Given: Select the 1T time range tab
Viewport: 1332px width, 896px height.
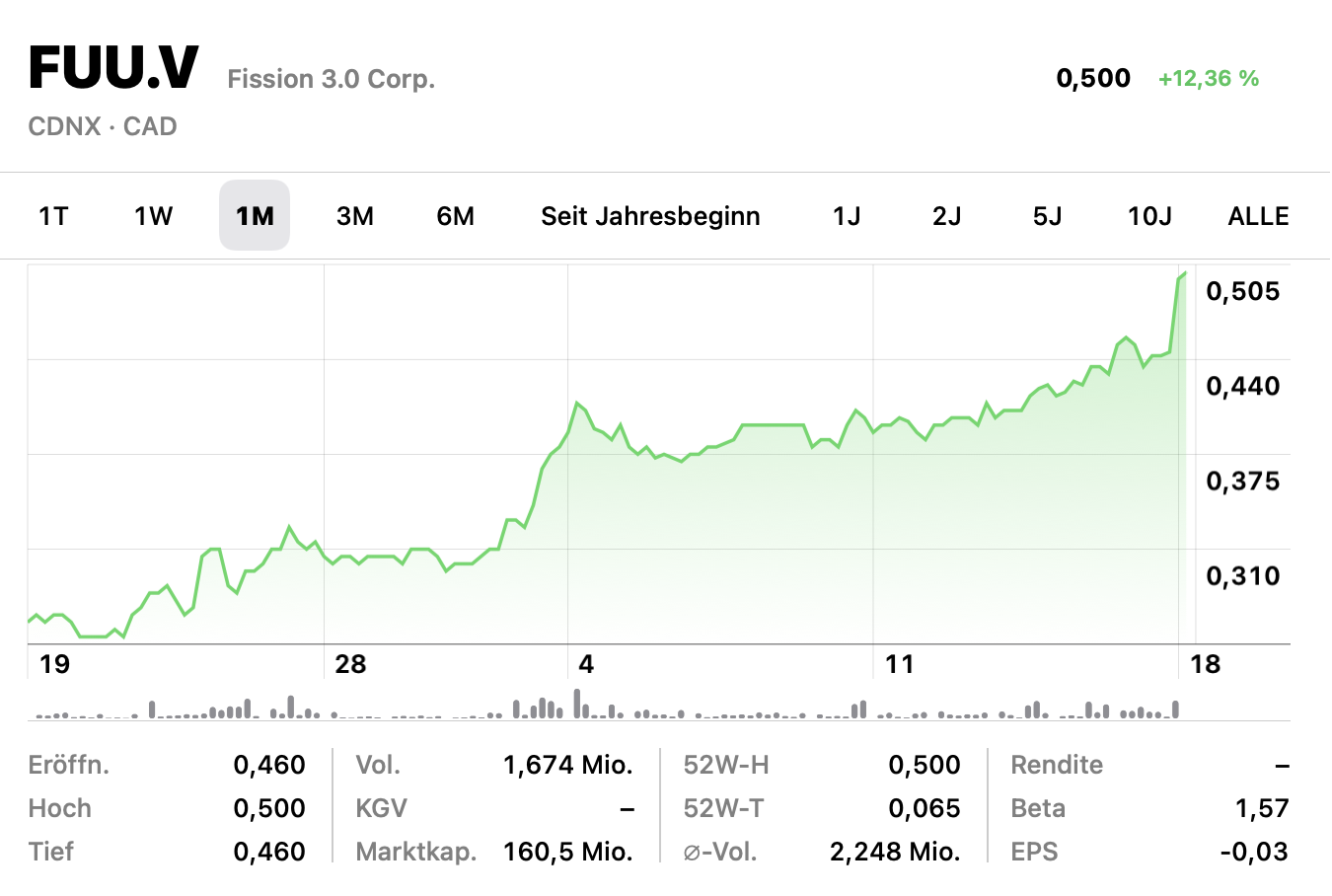Looking at the screenshot, I should coord(53,216).
